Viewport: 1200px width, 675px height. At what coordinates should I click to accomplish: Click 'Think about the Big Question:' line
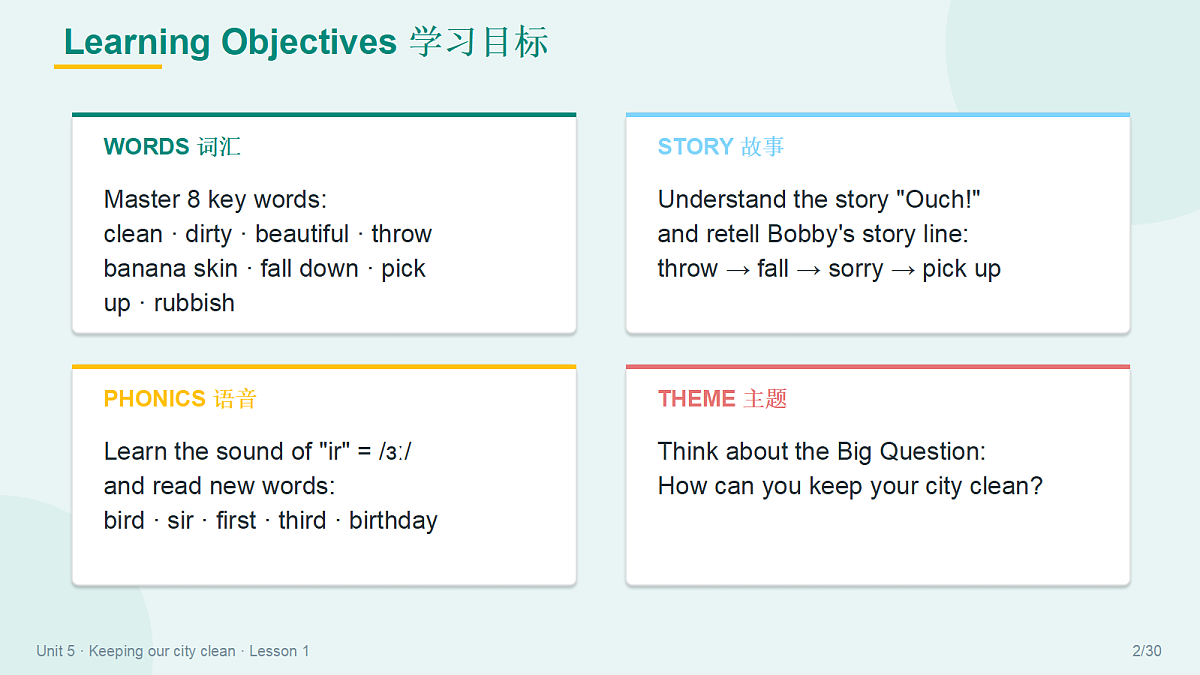pos(822,452)
